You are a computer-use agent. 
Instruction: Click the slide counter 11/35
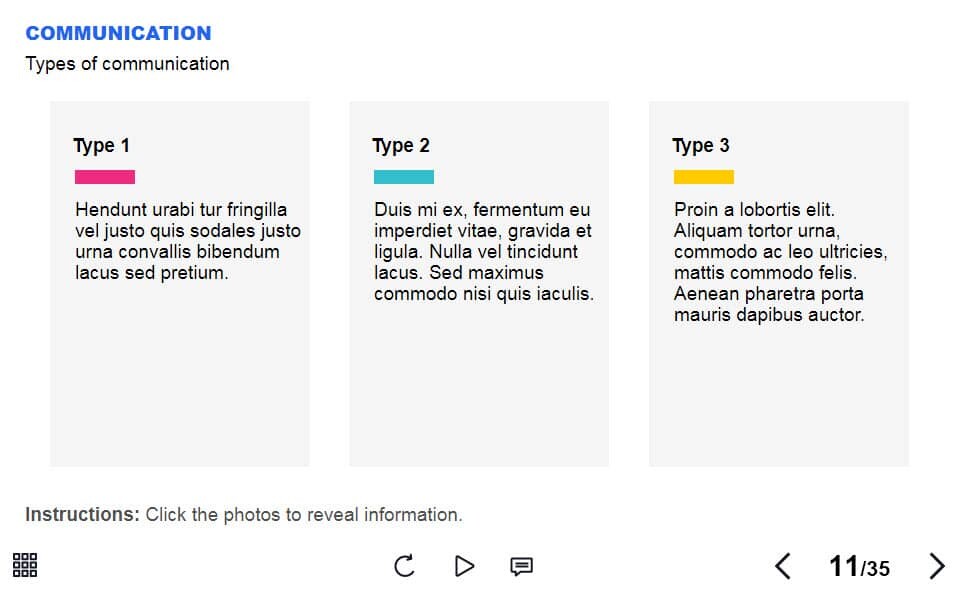pyautogui.click(x=859, y=567)
